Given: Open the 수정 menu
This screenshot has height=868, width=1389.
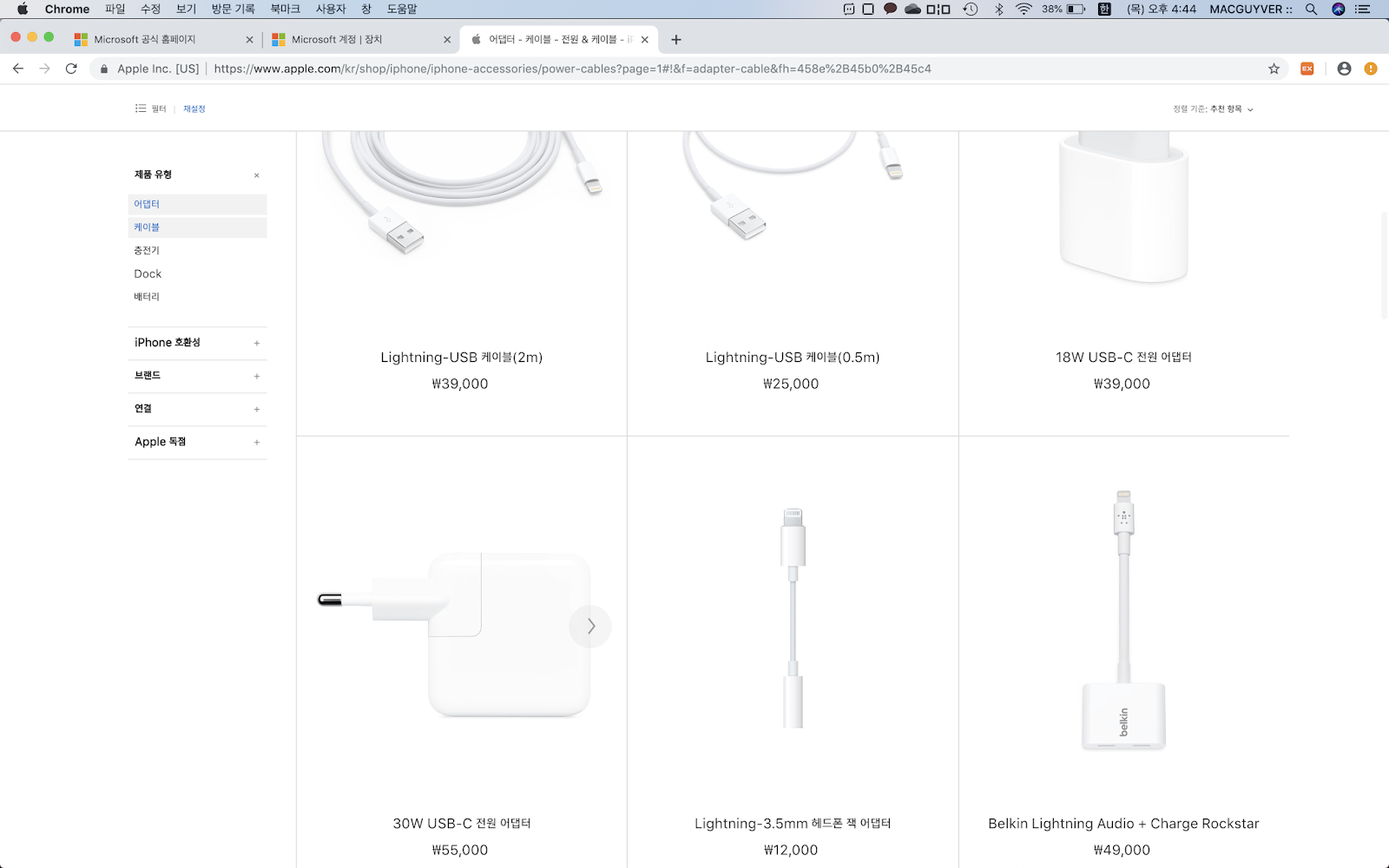Looking at the screenshot, I should click(151, 9).
